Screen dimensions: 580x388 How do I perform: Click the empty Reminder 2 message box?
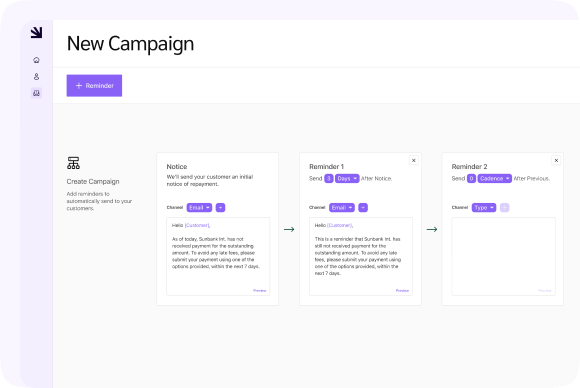pos(503,256)
